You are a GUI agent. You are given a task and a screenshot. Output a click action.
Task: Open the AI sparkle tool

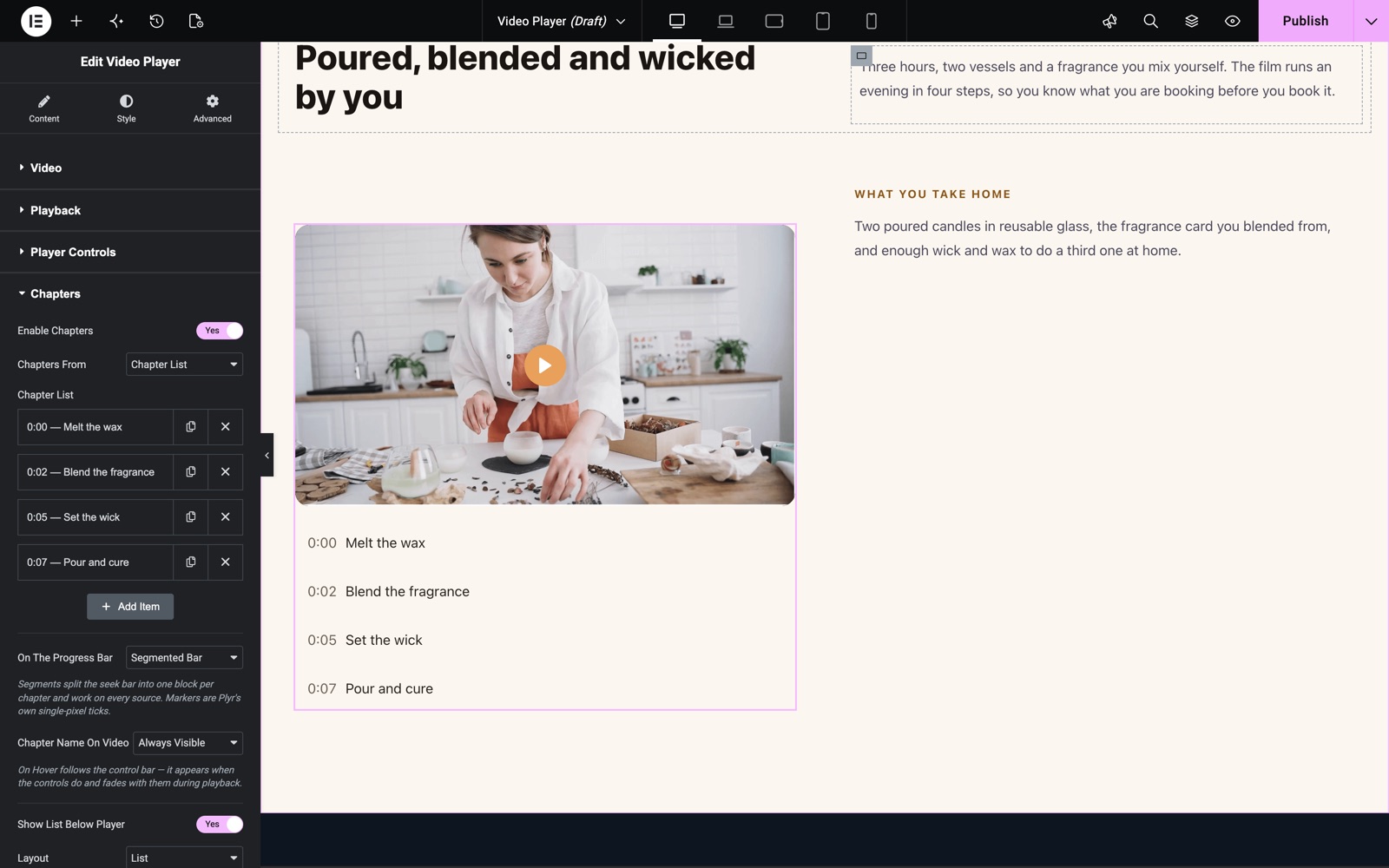[x=116, y=21]
